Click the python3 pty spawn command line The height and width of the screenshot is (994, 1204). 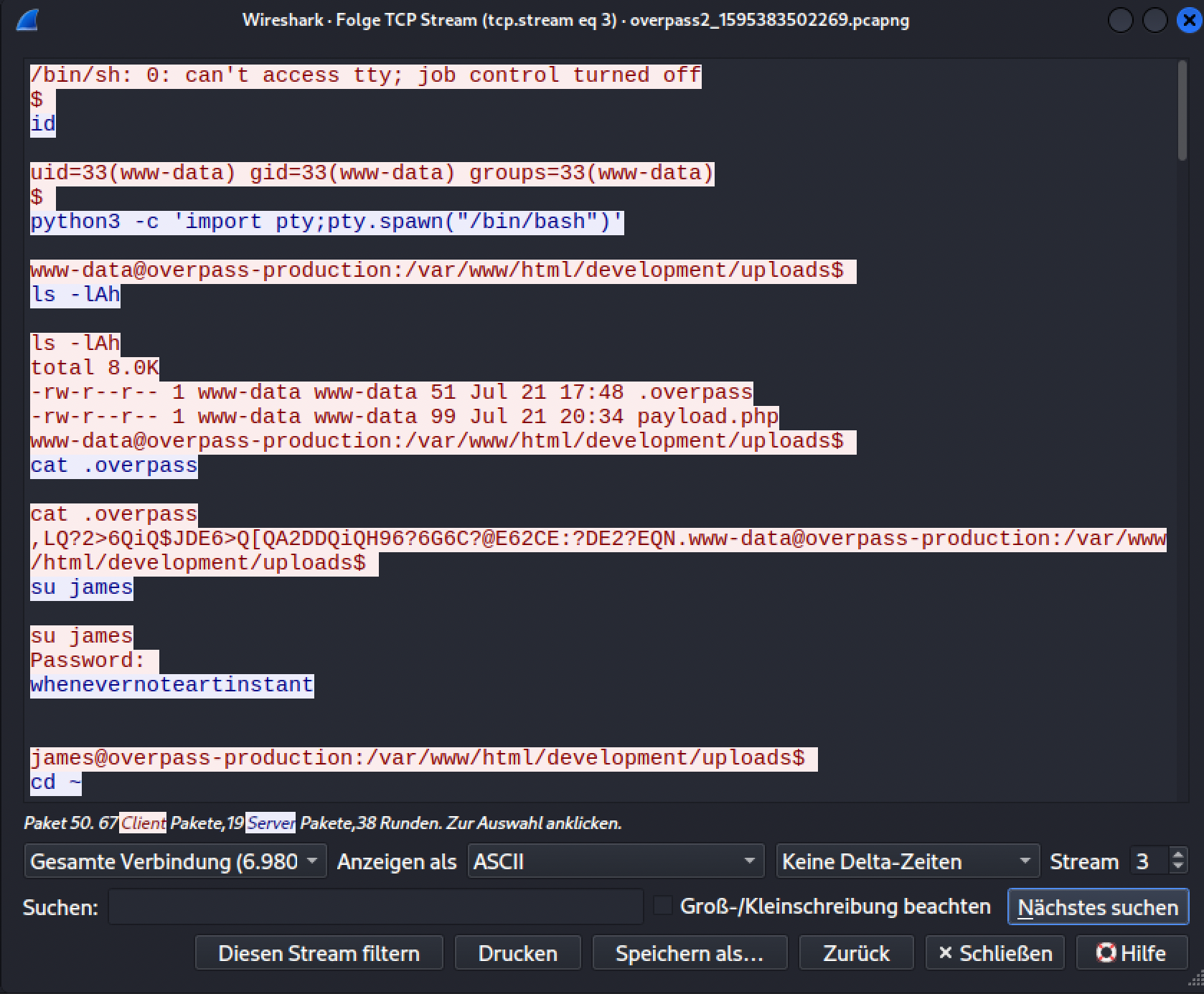coord(327,222)
